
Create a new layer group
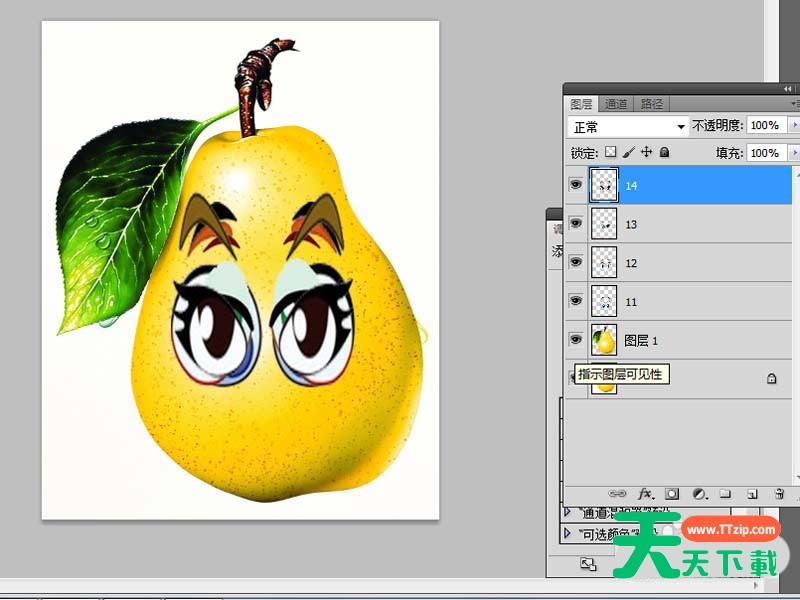[x=725, y=493]
